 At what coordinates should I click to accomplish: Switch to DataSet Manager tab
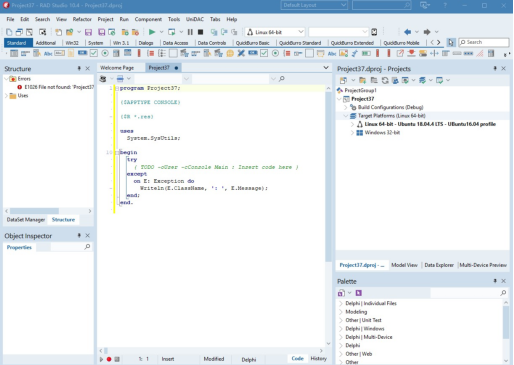[26, 220]
